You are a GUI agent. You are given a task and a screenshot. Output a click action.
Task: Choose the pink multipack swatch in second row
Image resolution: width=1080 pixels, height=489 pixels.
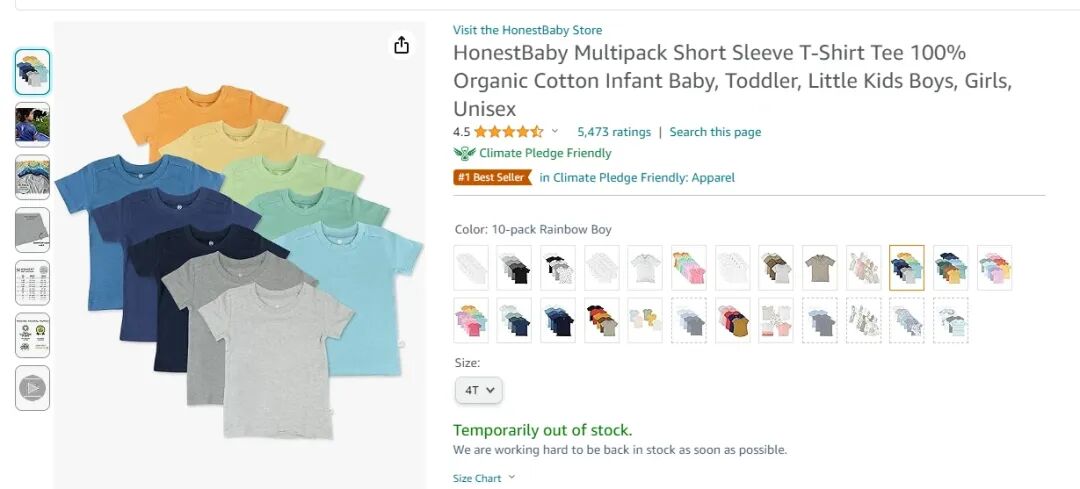[471, 320]
